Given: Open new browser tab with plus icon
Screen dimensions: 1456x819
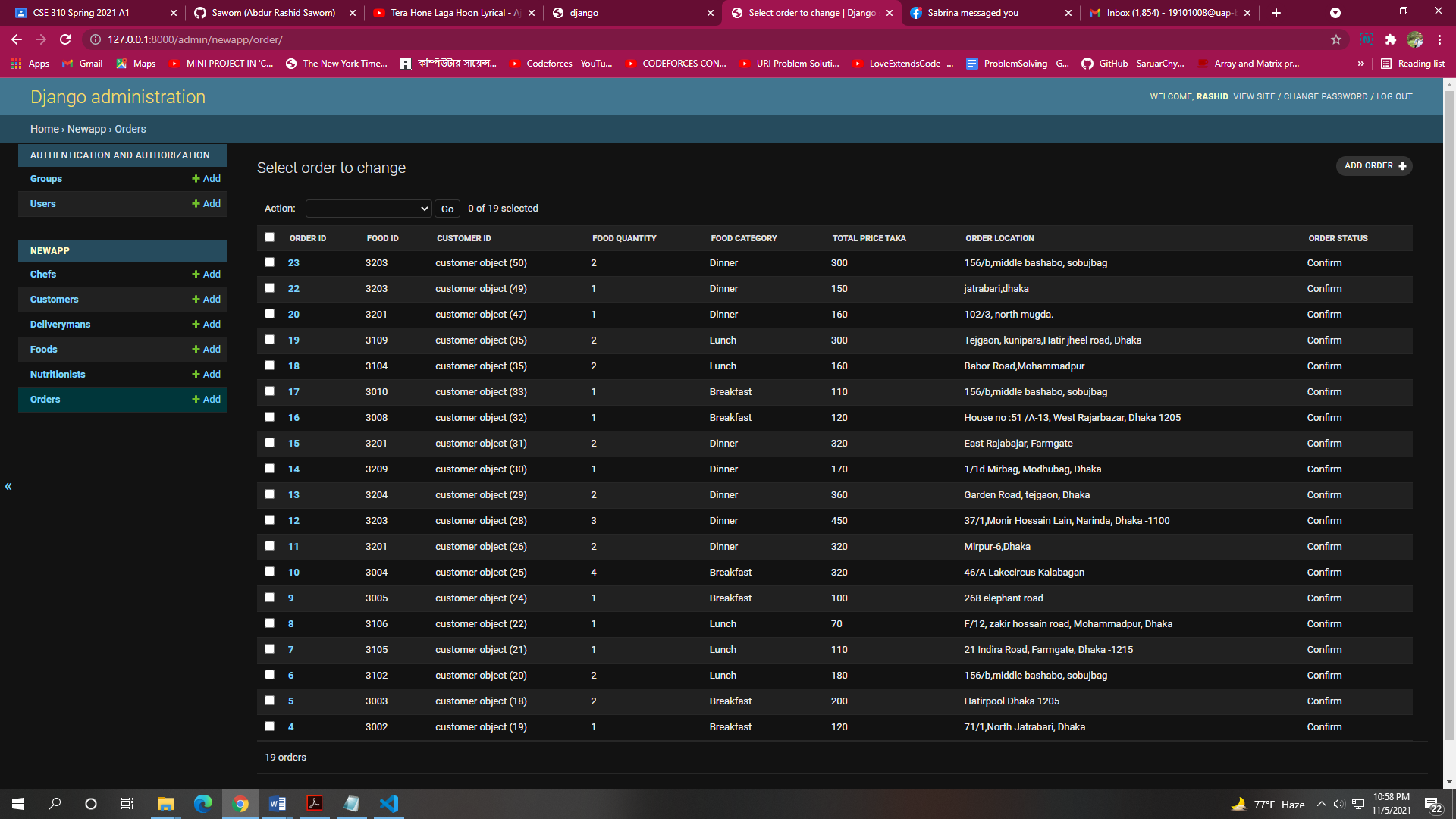Looking at the screenshot, I should coord(1276,13).
